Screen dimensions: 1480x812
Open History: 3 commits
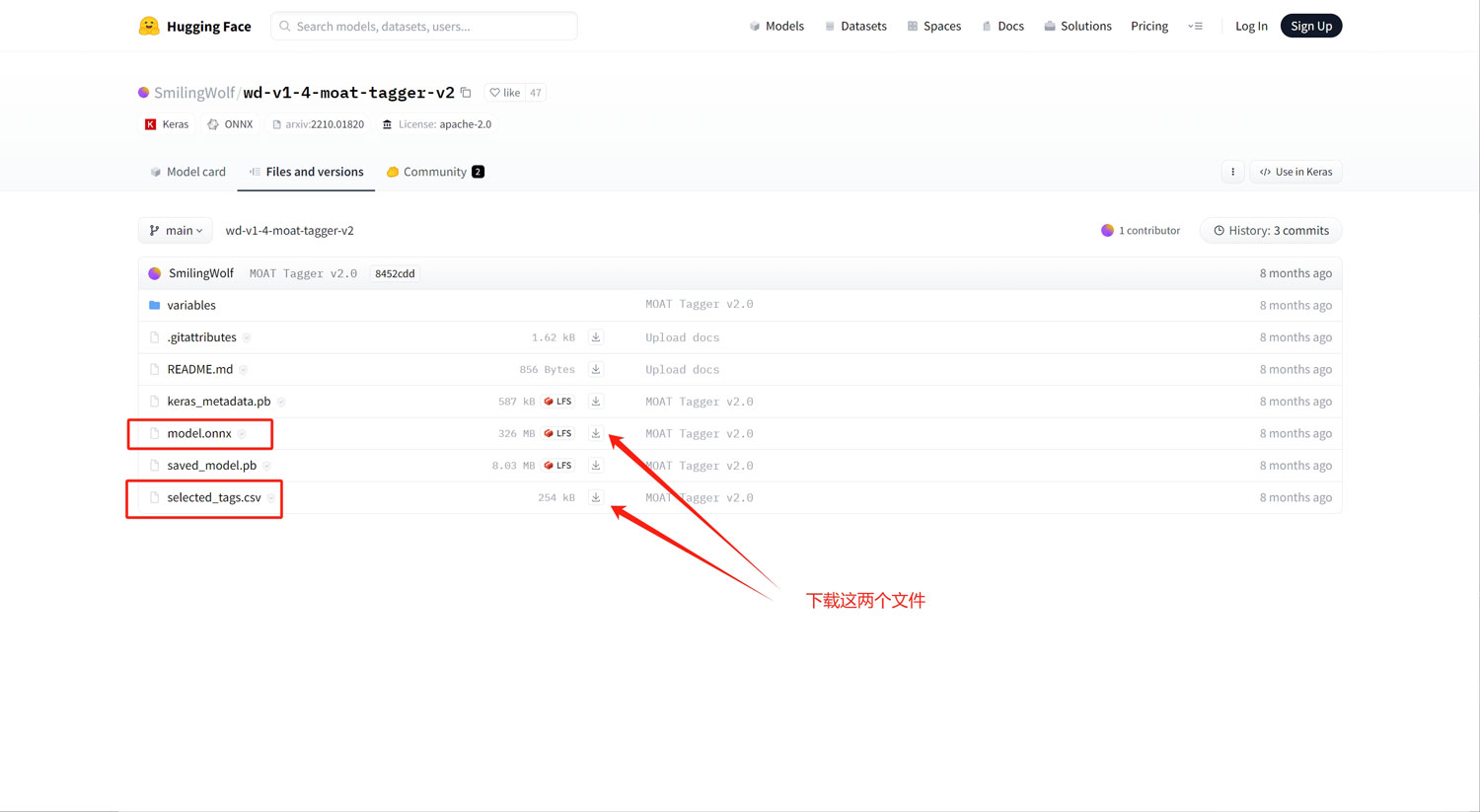click(x=1271, y=231)
